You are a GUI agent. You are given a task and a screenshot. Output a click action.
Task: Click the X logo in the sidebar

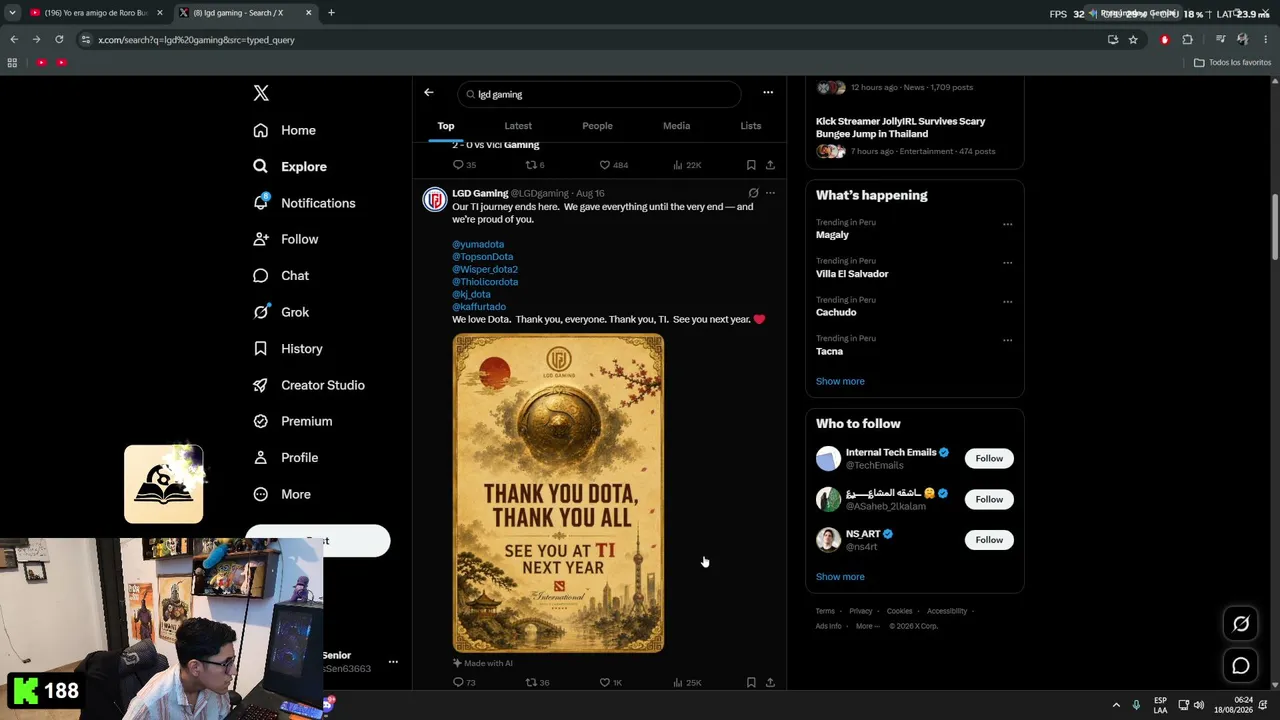[261, 93]
